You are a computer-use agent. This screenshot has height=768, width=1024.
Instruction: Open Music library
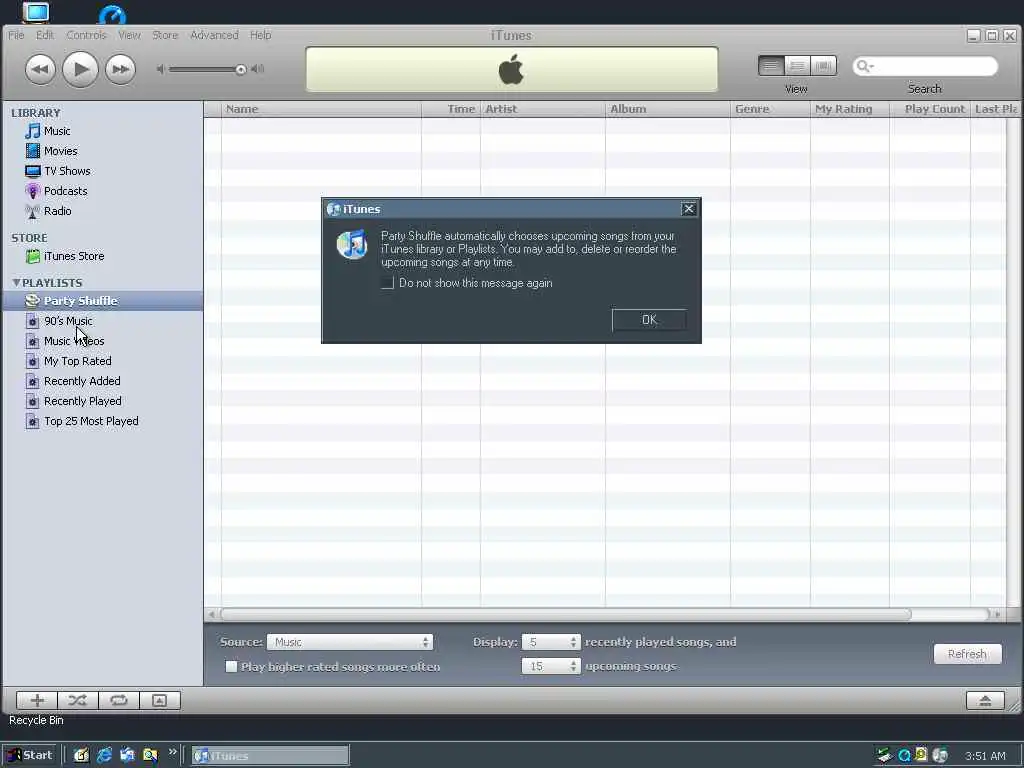57,131
